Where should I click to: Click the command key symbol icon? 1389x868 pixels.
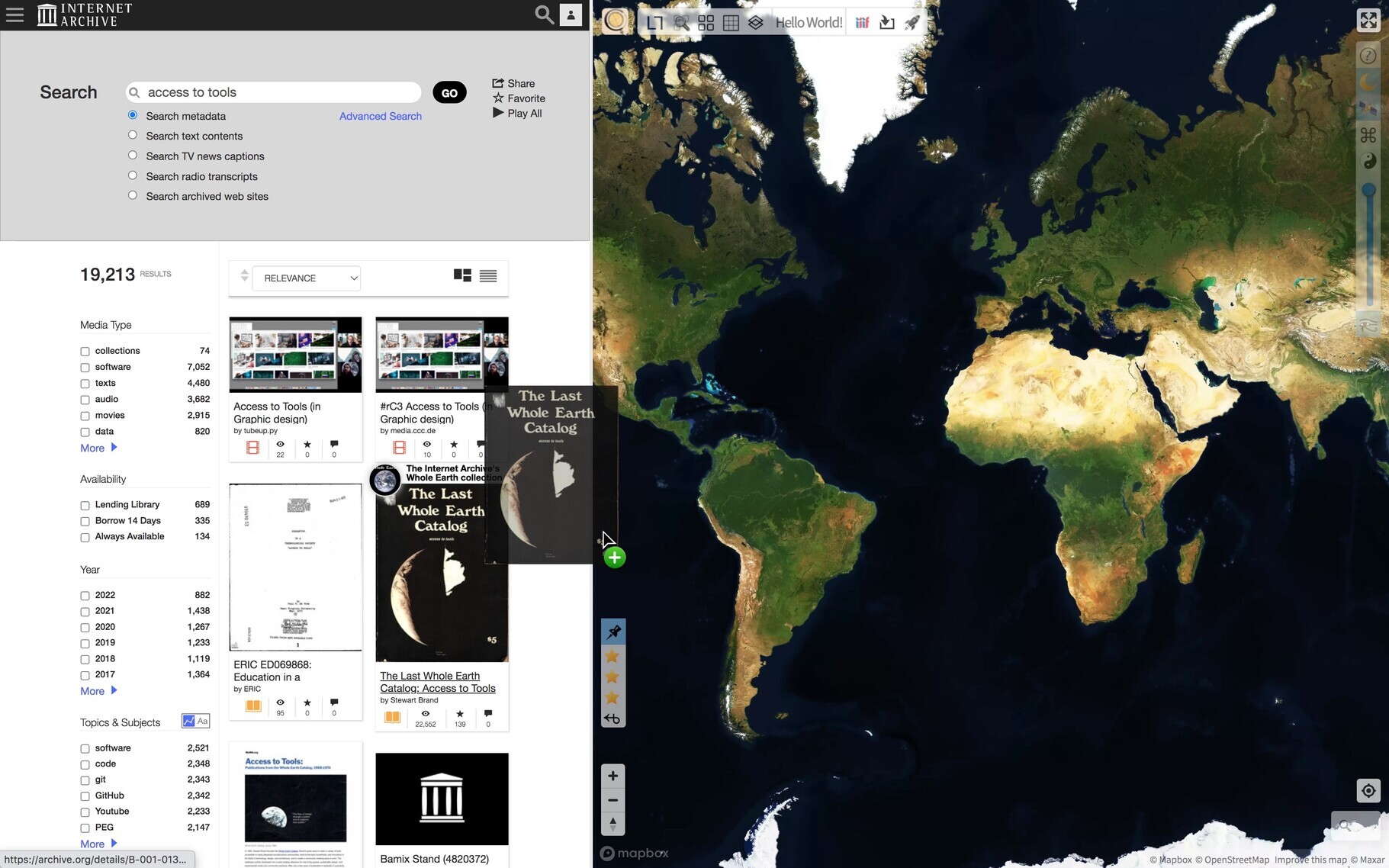[x=1368, y=135]
